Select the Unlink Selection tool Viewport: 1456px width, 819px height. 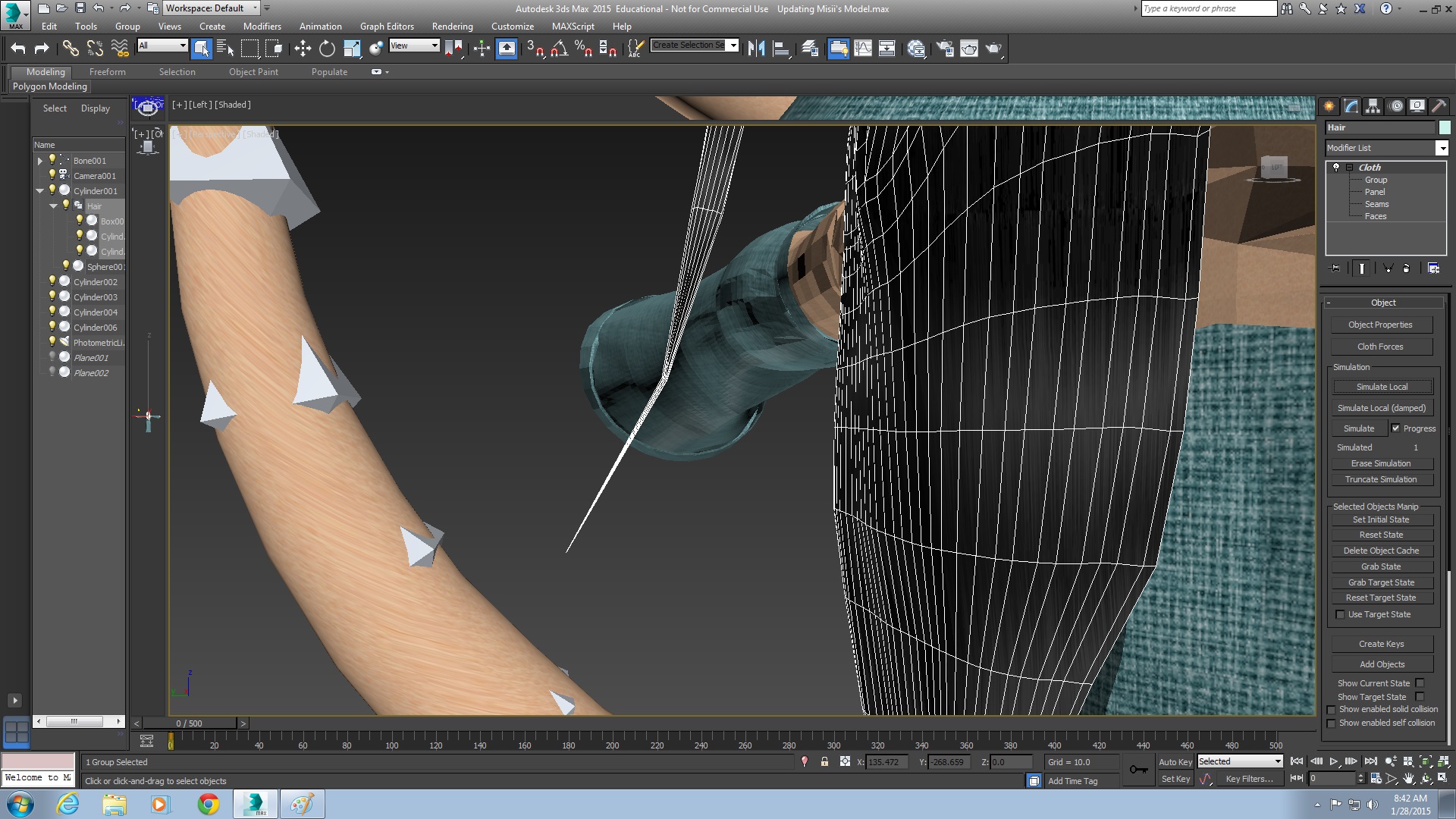95,49
